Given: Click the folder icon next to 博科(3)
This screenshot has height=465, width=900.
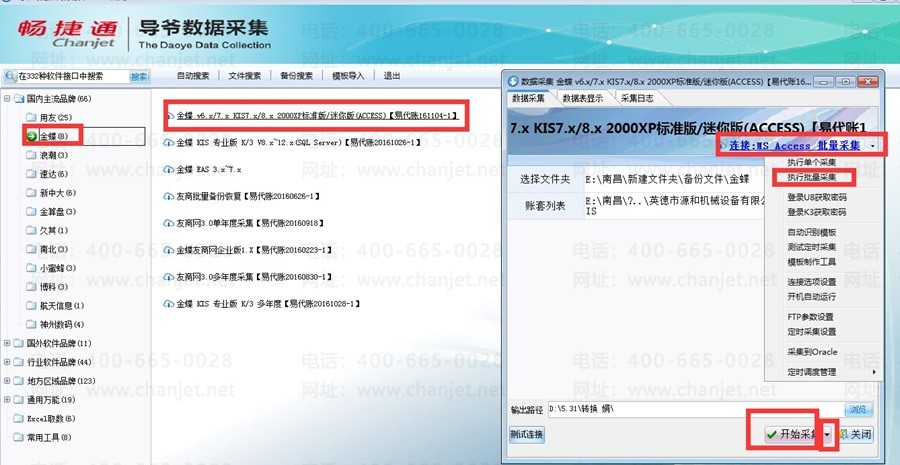Looking at the screenshot, I should 31,286.
